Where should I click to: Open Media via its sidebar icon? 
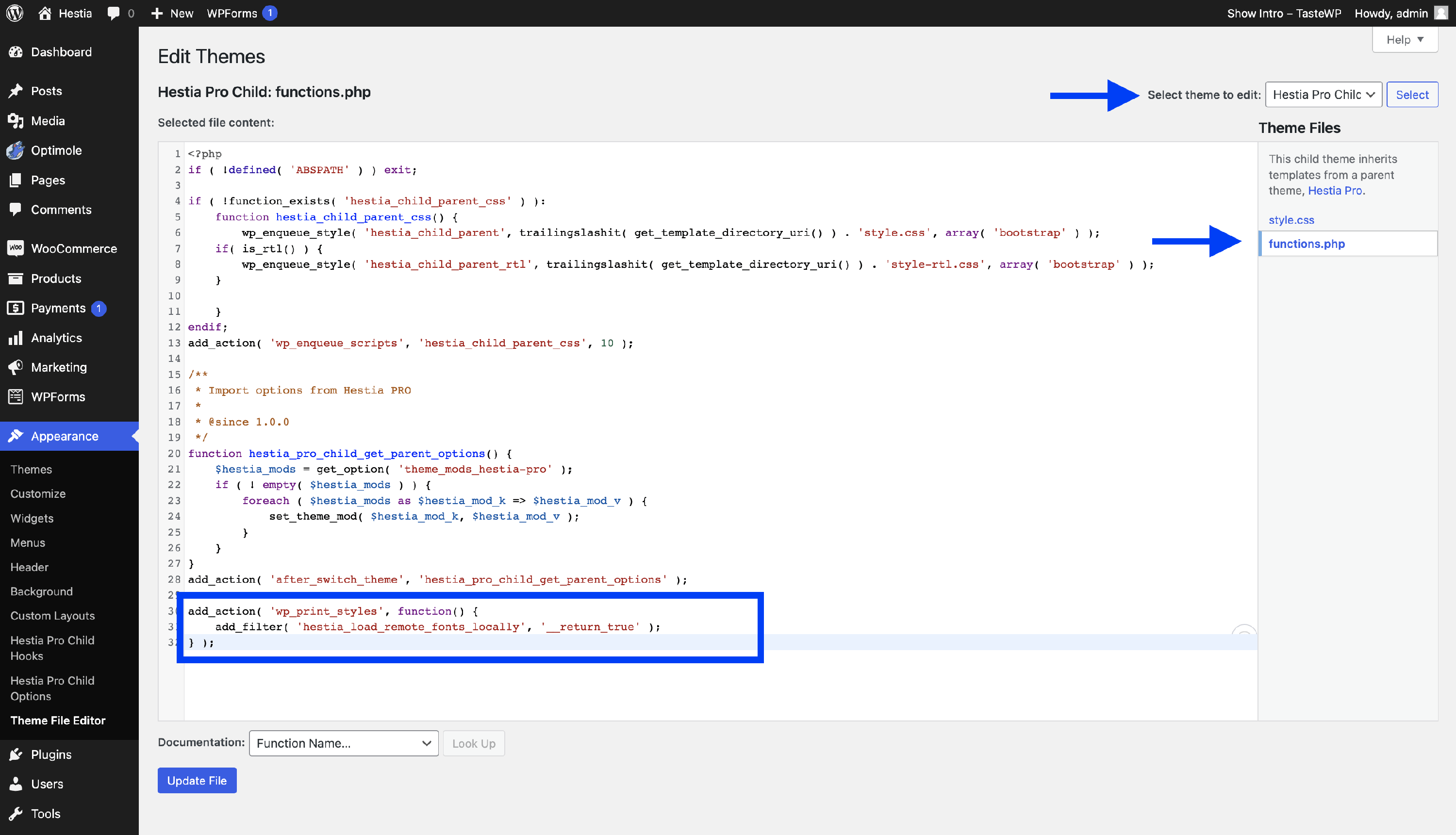click(x=16, y=120)
